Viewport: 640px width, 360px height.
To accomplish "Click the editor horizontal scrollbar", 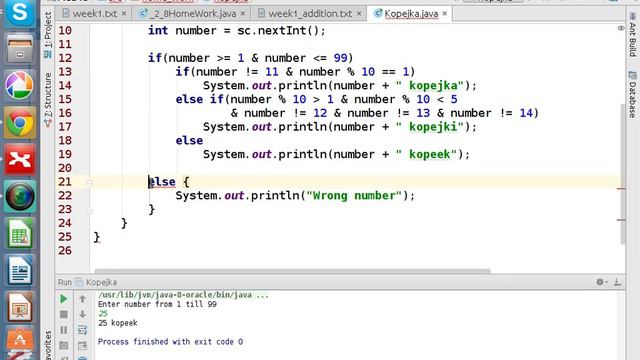I will 292,271.
